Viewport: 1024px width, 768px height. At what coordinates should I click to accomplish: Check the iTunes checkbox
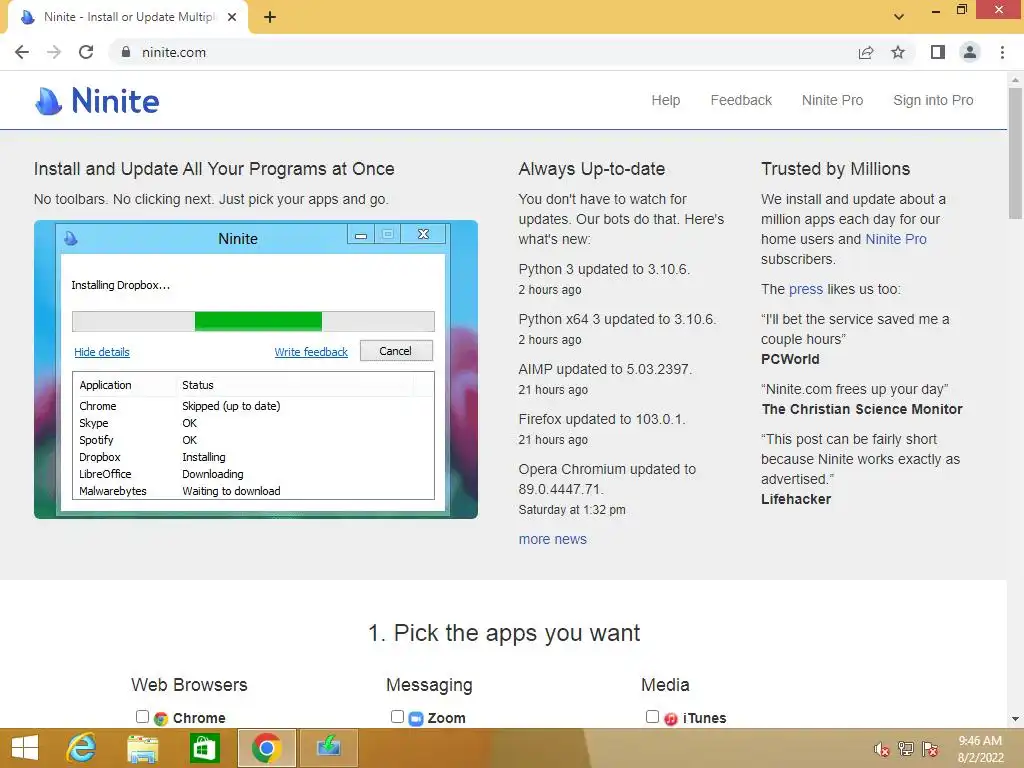tap(652, 716)
